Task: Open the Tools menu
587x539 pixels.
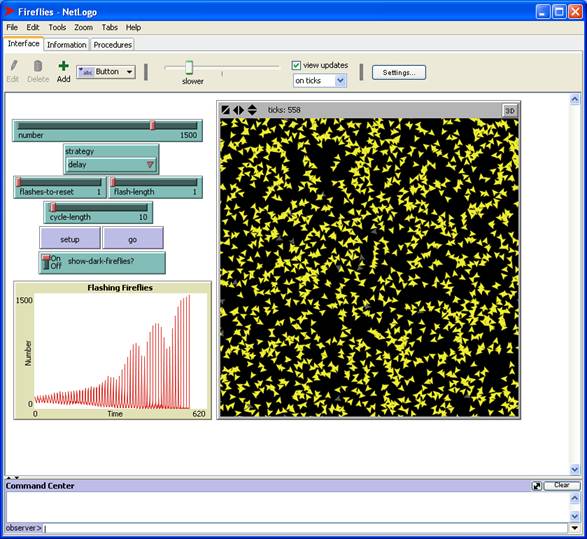Action: 57,27
